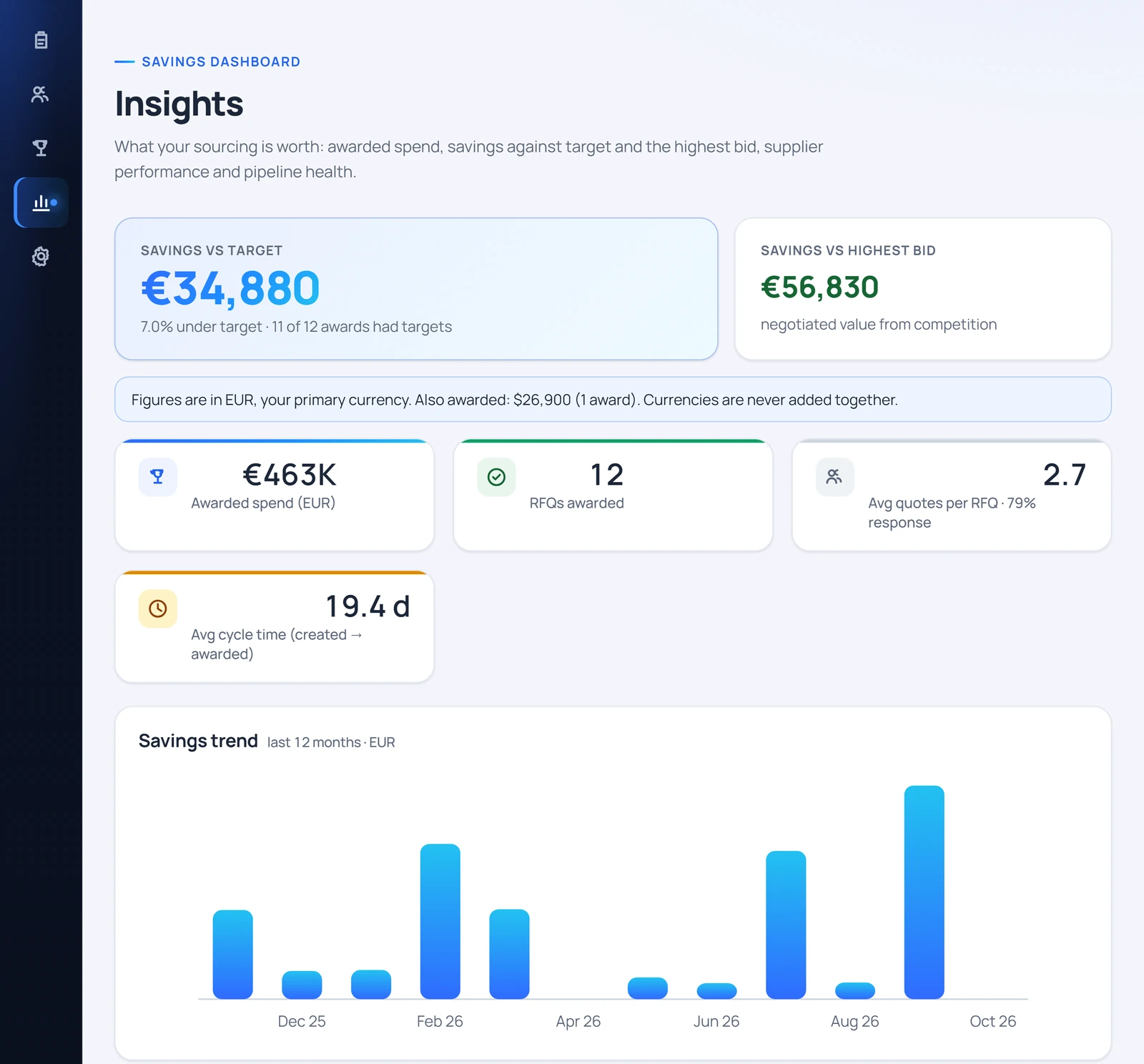Click the SAVINGS VS HIGHEST BID label
Image resolution: width=1144 pixels, height=1064 pixels.
(x=848, y=251)
